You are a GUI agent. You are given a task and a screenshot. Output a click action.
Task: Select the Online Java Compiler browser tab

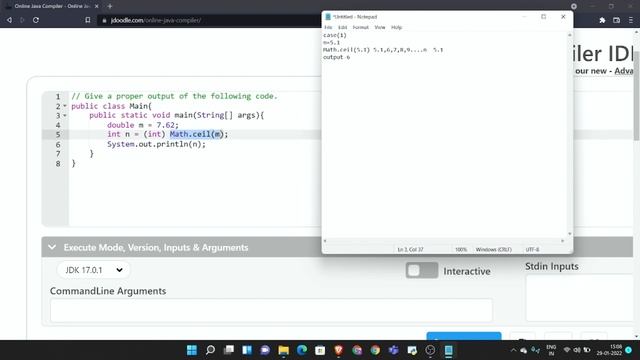coord(51,6)
